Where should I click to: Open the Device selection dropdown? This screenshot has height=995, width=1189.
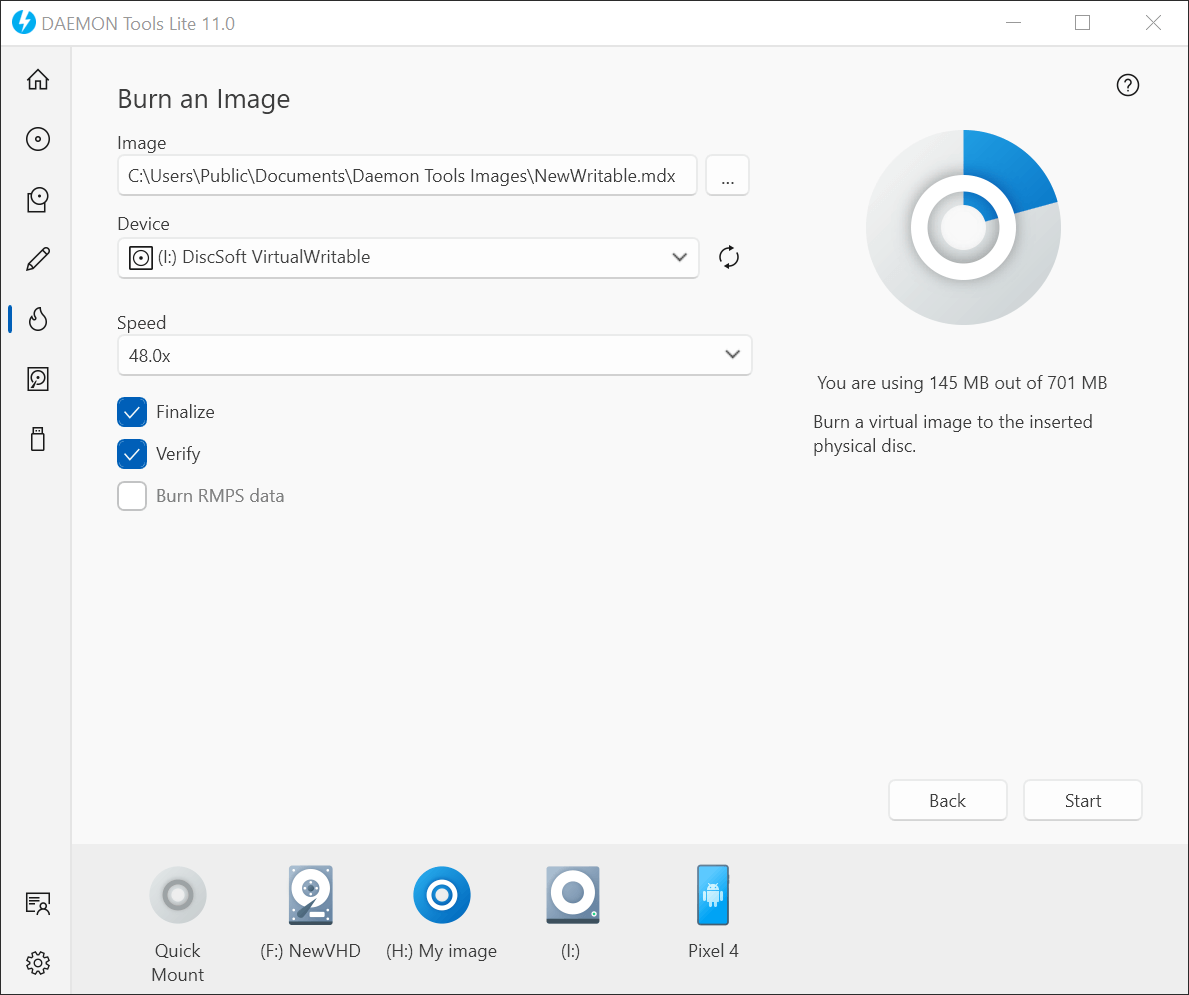pos(680,257)
